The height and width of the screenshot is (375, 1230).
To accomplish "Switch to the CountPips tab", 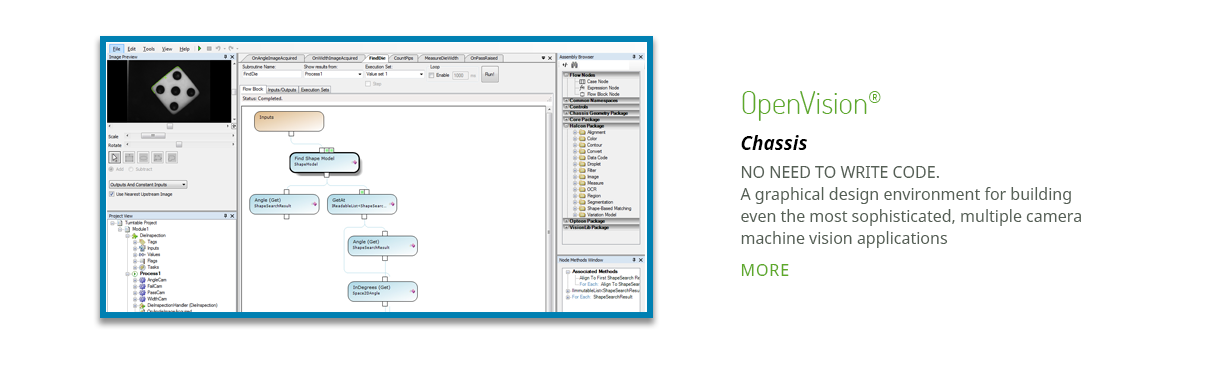I will click(x=403, y=59).
